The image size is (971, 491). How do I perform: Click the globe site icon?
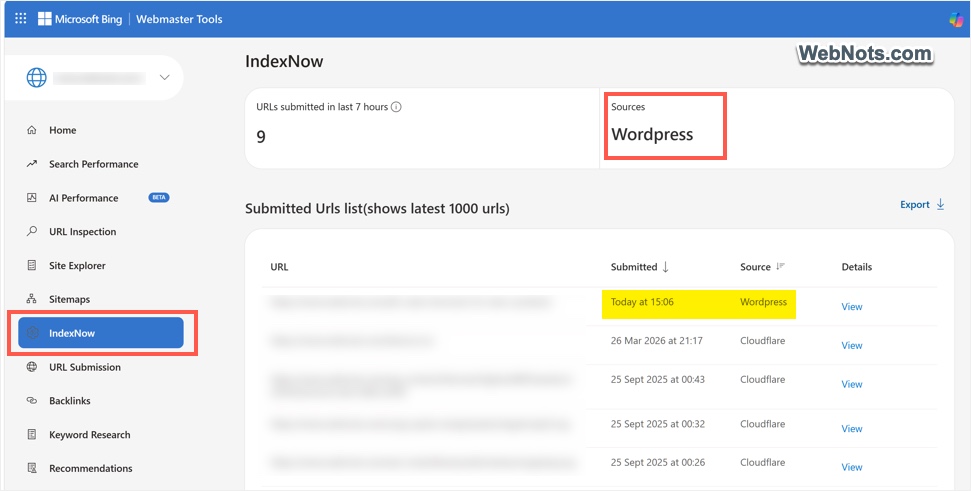(x=37, y=77)
